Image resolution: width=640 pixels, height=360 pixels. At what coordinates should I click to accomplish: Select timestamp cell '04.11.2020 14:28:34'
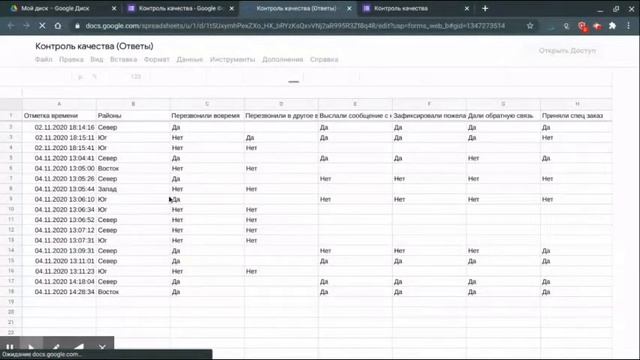59,292
